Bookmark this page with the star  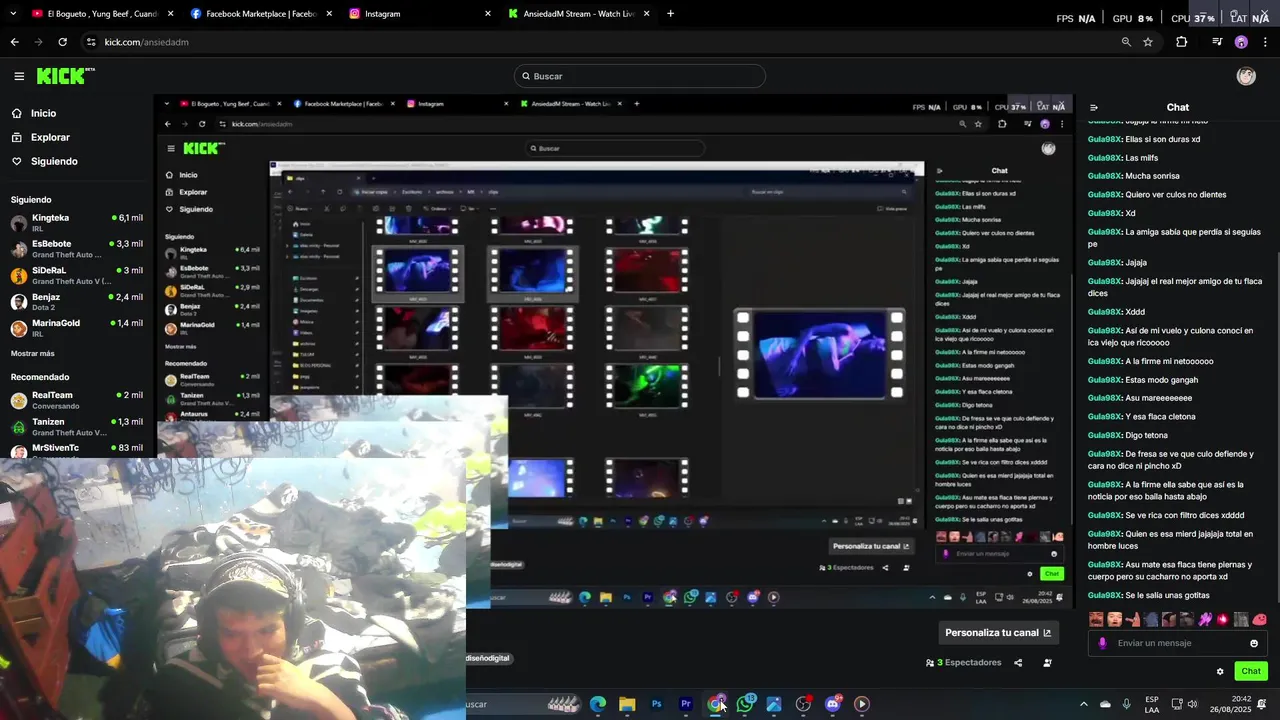pos(1148,42)
